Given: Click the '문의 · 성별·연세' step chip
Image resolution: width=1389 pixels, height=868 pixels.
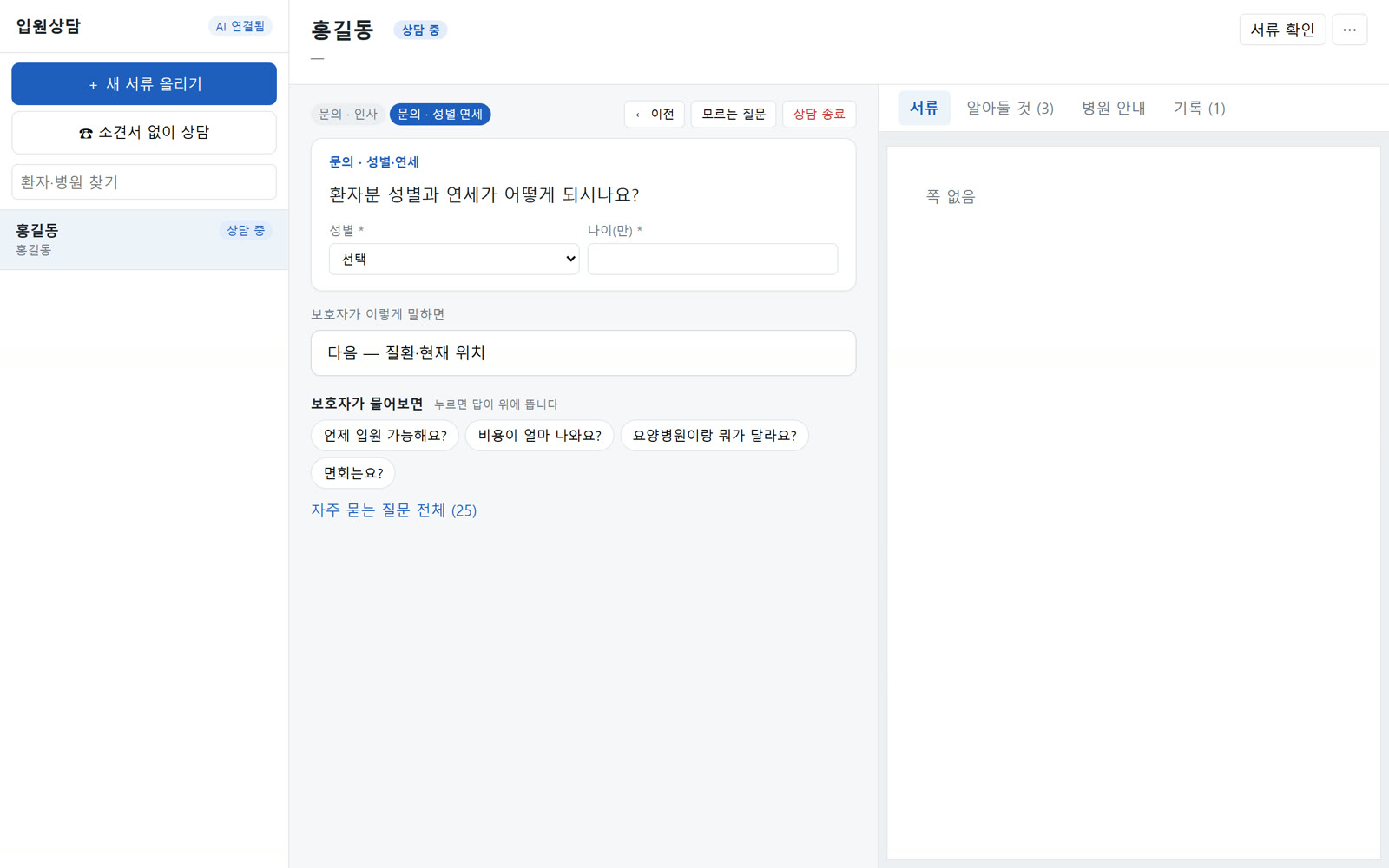Looking at the screenshot, I should point(440,114).
